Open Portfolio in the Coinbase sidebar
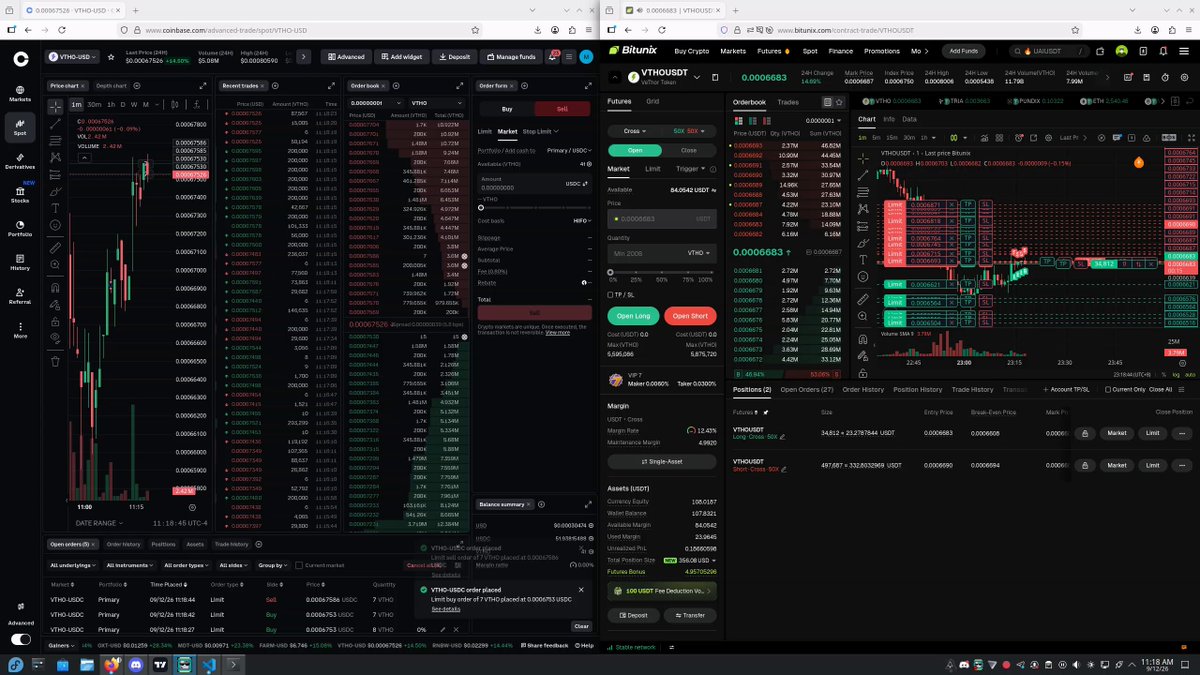Viewport: 1200px width, 675px height. tap(20, 228)
